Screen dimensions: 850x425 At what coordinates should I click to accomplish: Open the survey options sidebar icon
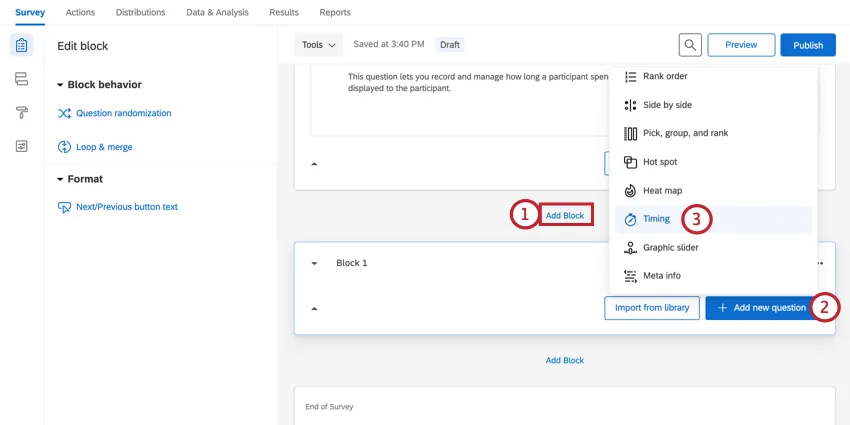21,146
